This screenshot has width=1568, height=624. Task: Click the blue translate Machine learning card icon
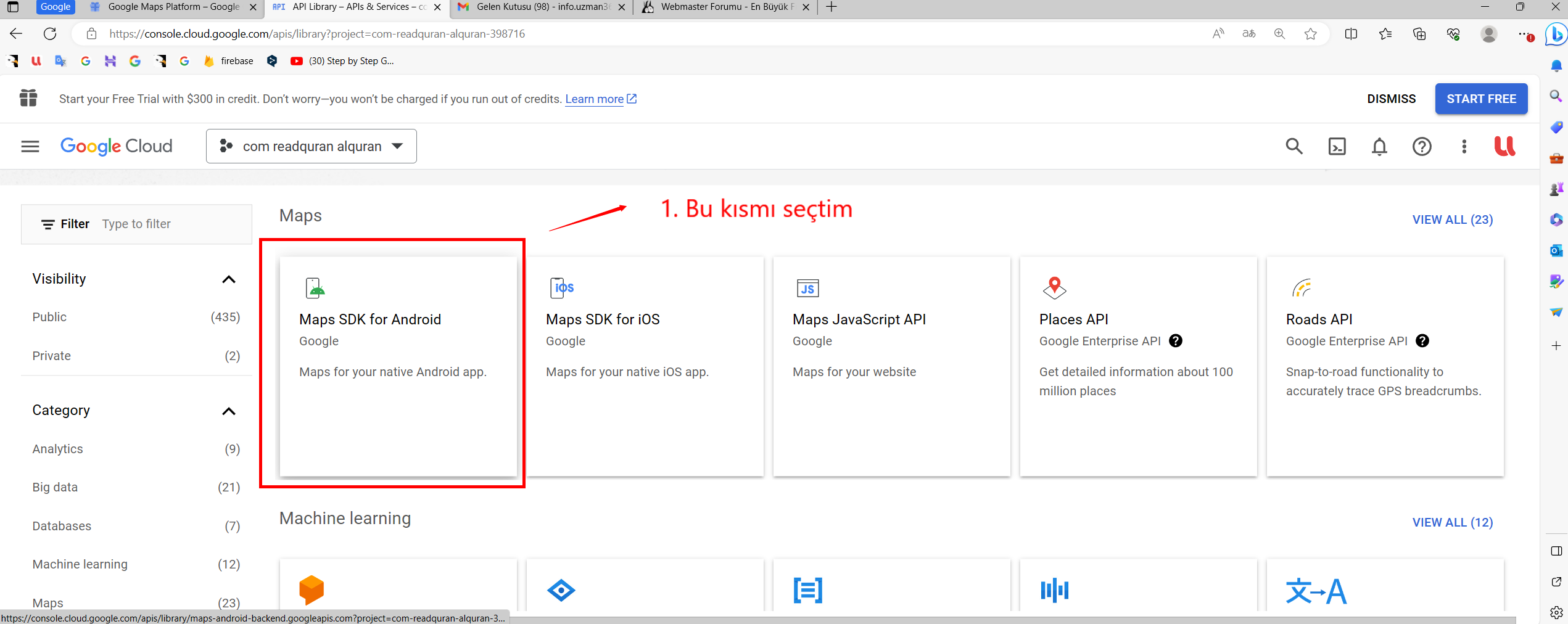pos(1316,591)
